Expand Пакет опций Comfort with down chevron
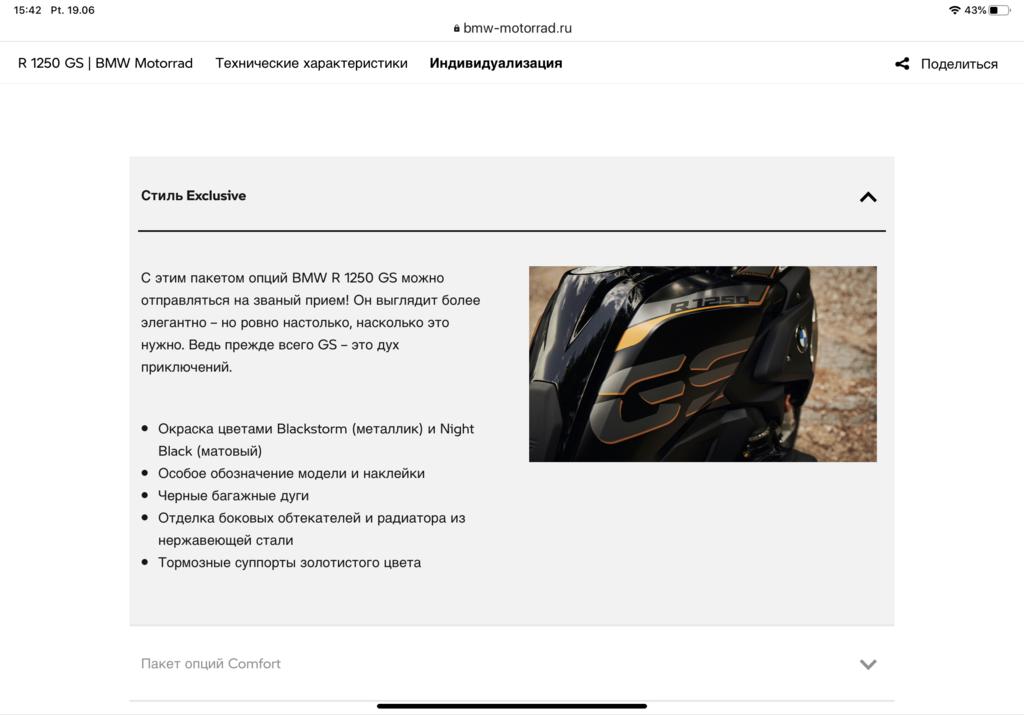The image size is (1024, 715). click(x=868, y=664)
